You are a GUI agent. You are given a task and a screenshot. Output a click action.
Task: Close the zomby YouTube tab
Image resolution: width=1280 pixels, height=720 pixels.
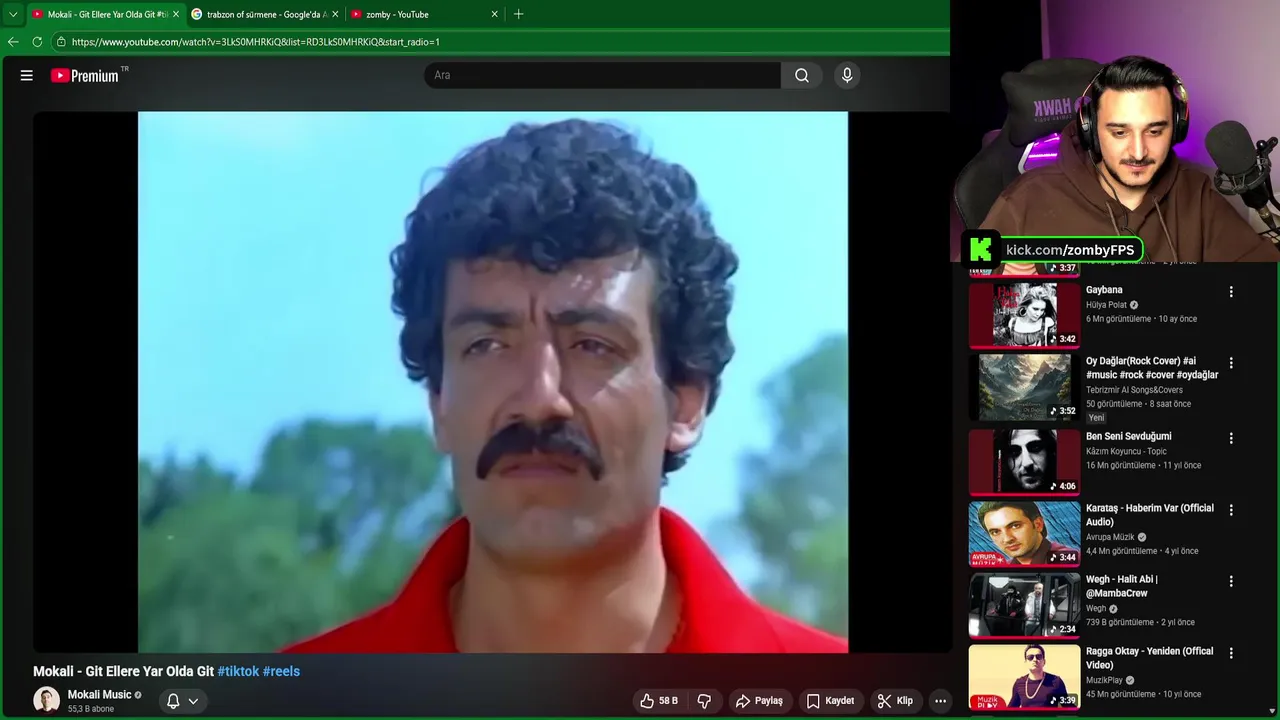coord(494,14)
